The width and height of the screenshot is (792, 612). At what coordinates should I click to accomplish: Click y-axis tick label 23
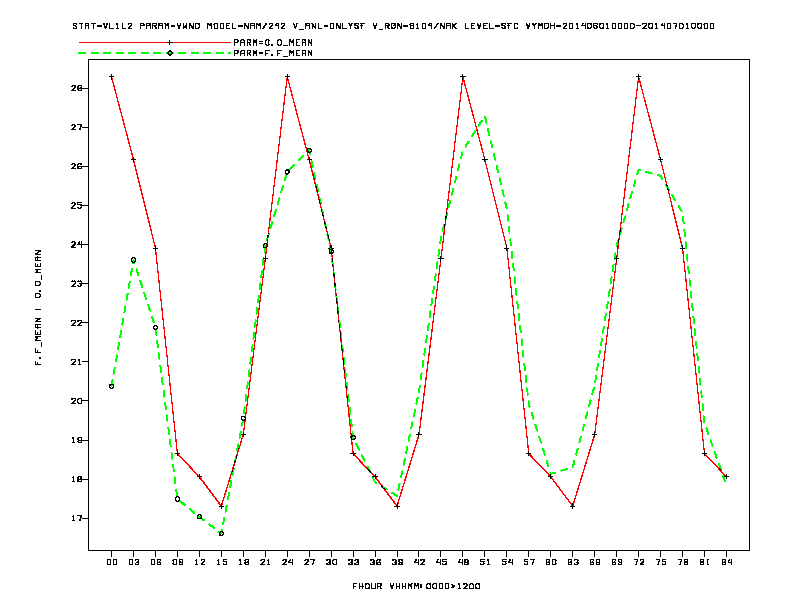tap(76, 284)
